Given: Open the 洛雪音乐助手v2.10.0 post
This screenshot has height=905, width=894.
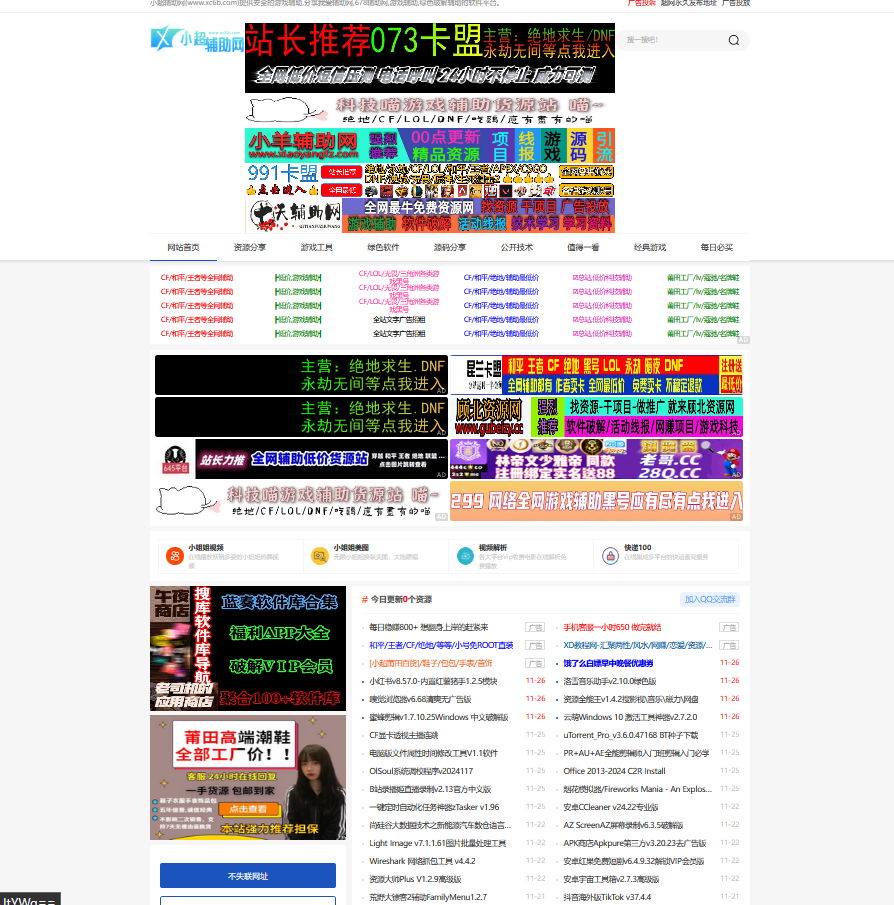Looking at the screenshot, I should pos(610,681).
